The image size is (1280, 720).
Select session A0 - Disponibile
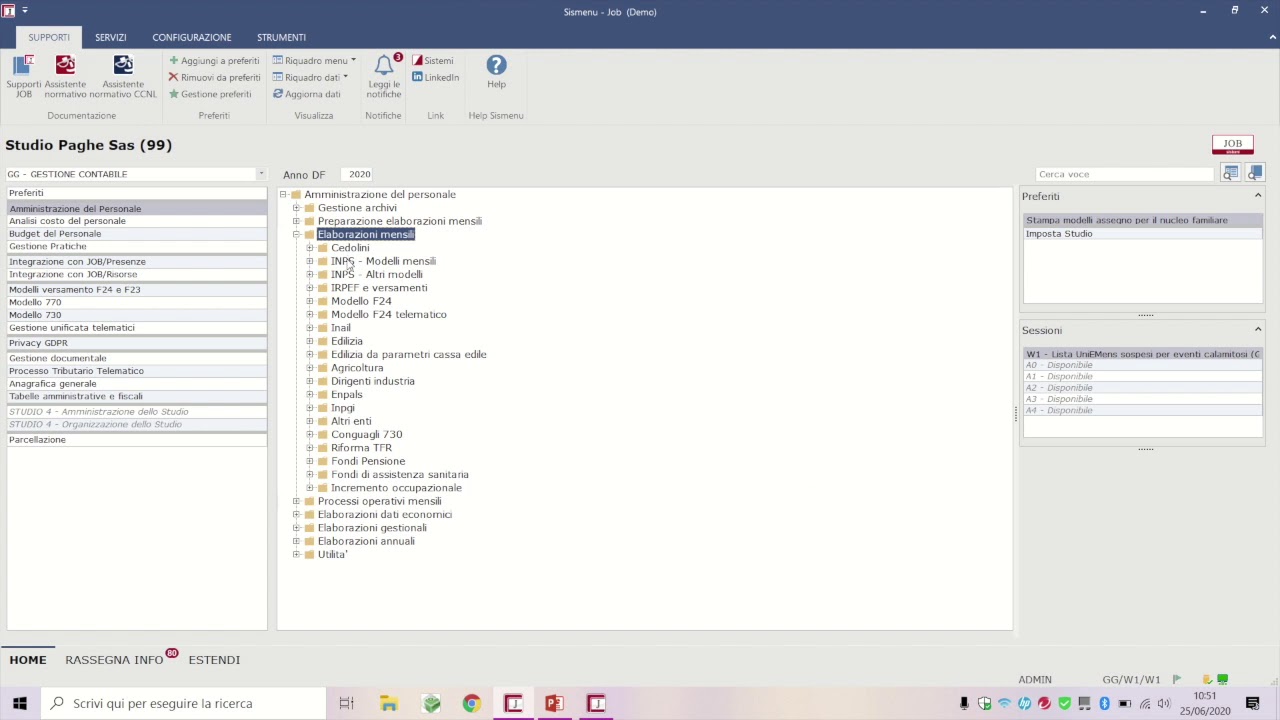coord(1142,365)
